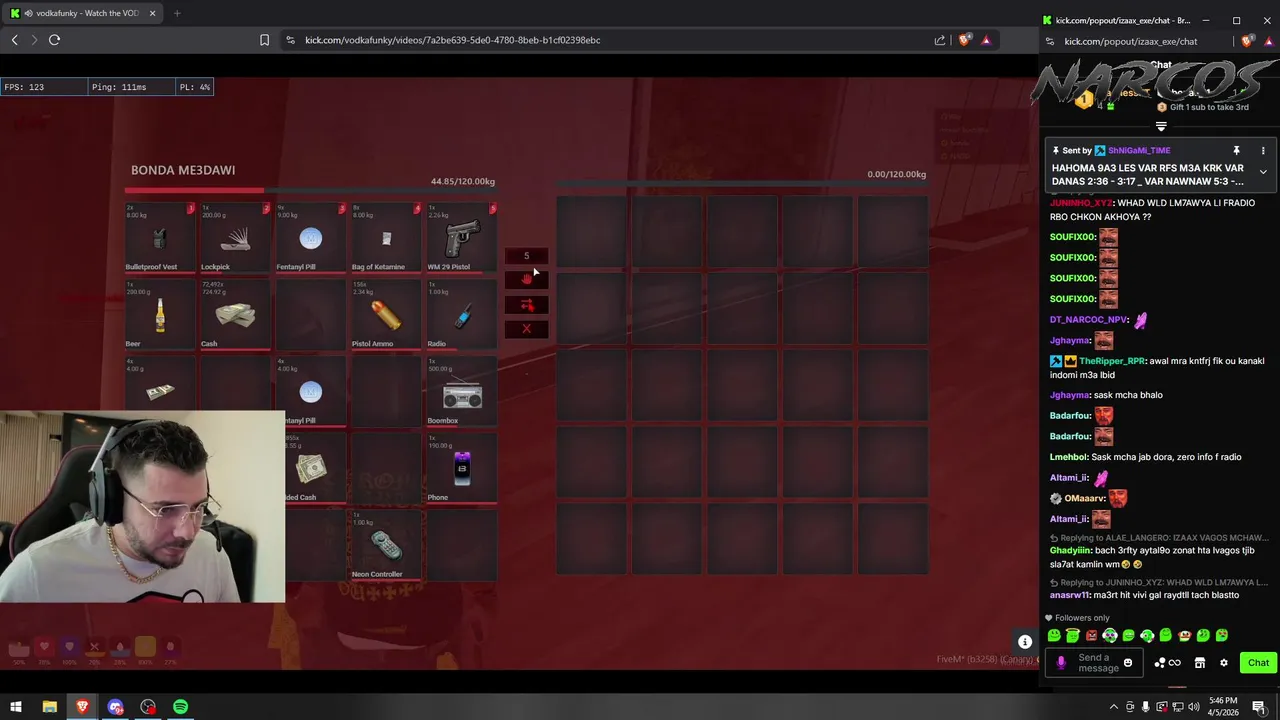Image resolution: width=1280 pixels, height=720 pixels.
Task: Open Brave Rewards triangle icon in main window
Action: [x=986, y=40]
